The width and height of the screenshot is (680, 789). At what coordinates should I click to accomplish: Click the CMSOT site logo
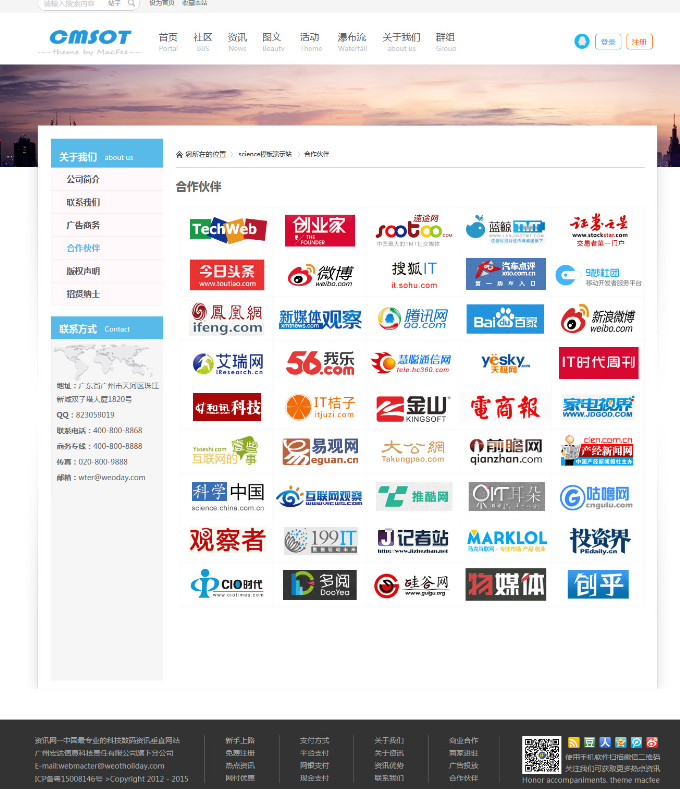coord(90,42)
